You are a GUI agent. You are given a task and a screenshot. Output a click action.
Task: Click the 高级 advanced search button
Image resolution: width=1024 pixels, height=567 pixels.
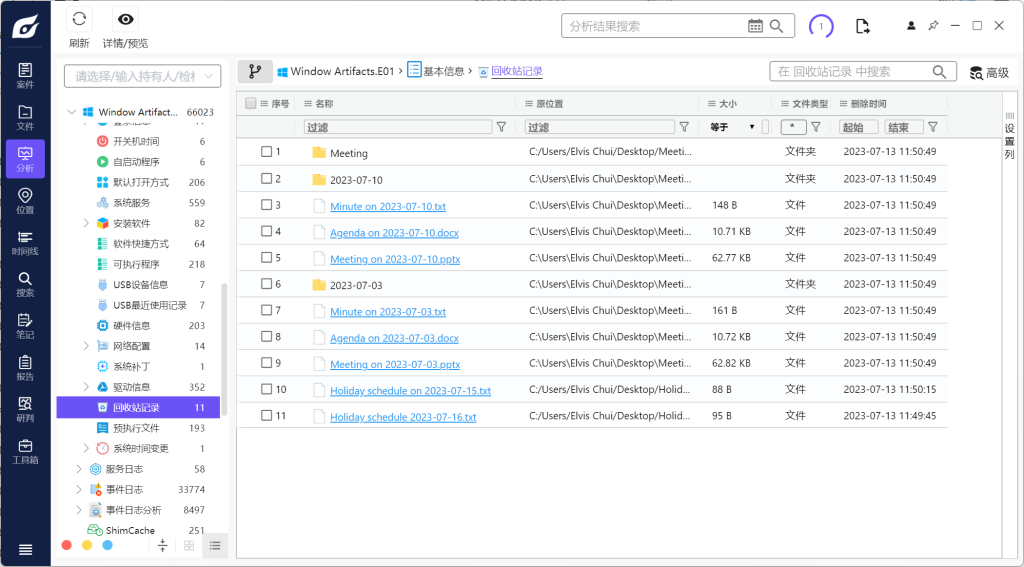pyautogui.click(x=989, y=72)
